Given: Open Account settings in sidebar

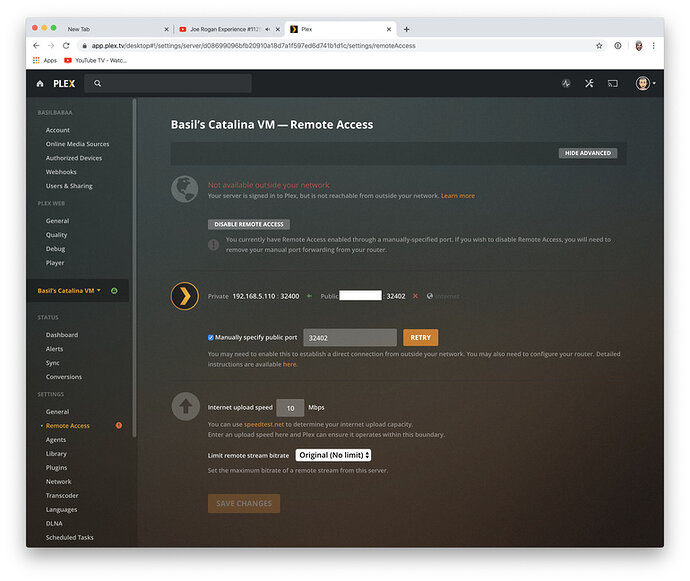Looking at the screenshot, I should click(58, 130).
